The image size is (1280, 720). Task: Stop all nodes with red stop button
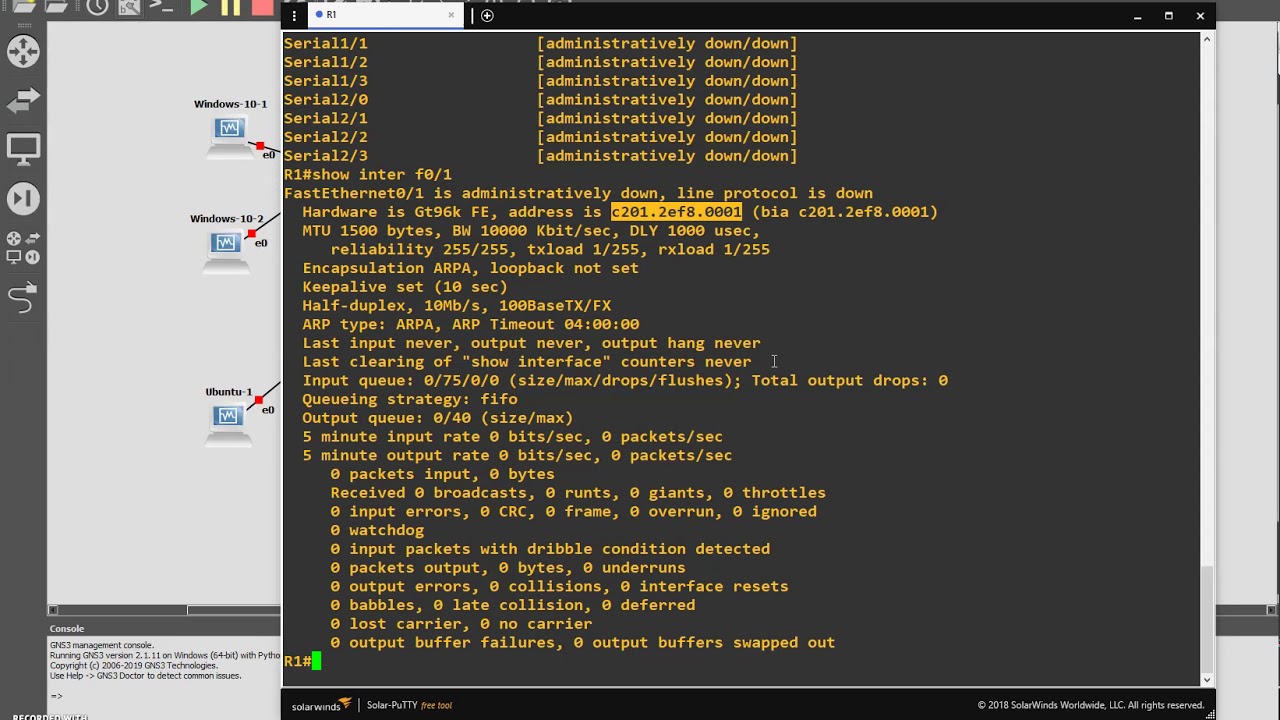263,7
